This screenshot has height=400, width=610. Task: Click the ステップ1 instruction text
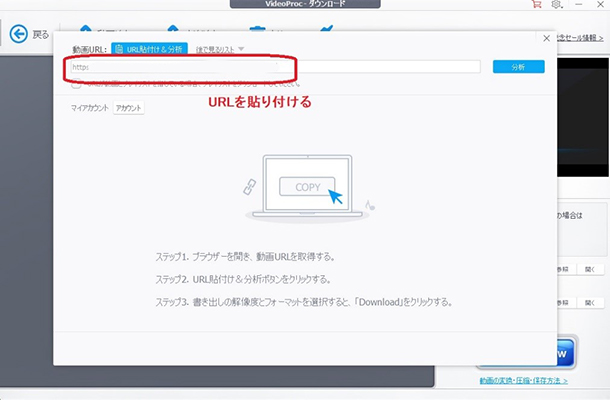coord(245,257)
